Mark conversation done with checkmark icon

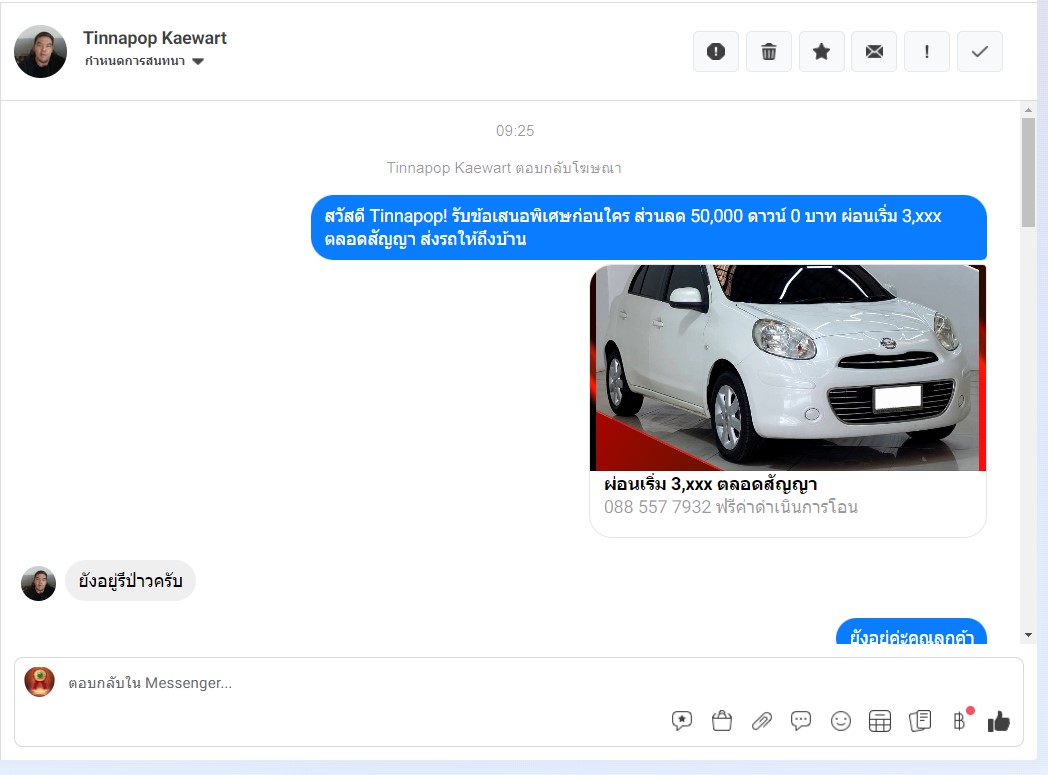pyautogui.click(x=980, y=51)
